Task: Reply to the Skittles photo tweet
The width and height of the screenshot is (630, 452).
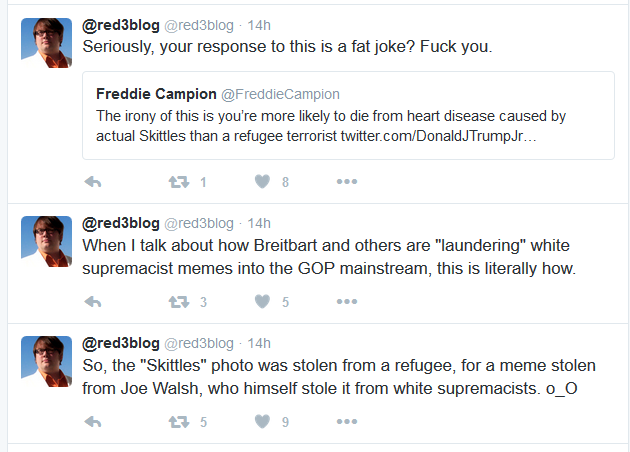Action: tap(93, 422)
